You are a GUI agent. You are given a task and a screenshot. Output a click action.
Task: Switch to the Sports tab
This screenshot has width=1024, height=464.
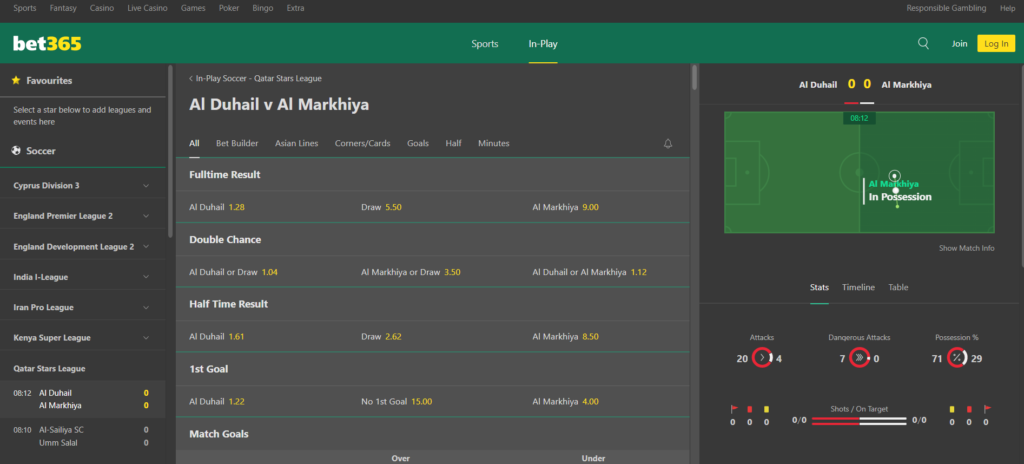tap(485, 44)
